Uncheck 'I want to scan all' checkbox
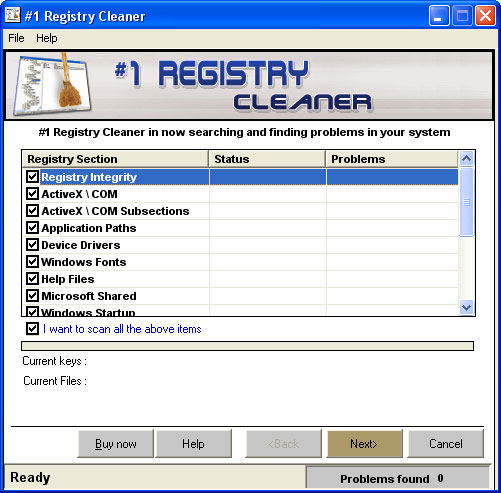The width and height of the screenshot is (501, 493). coord(32,329)
